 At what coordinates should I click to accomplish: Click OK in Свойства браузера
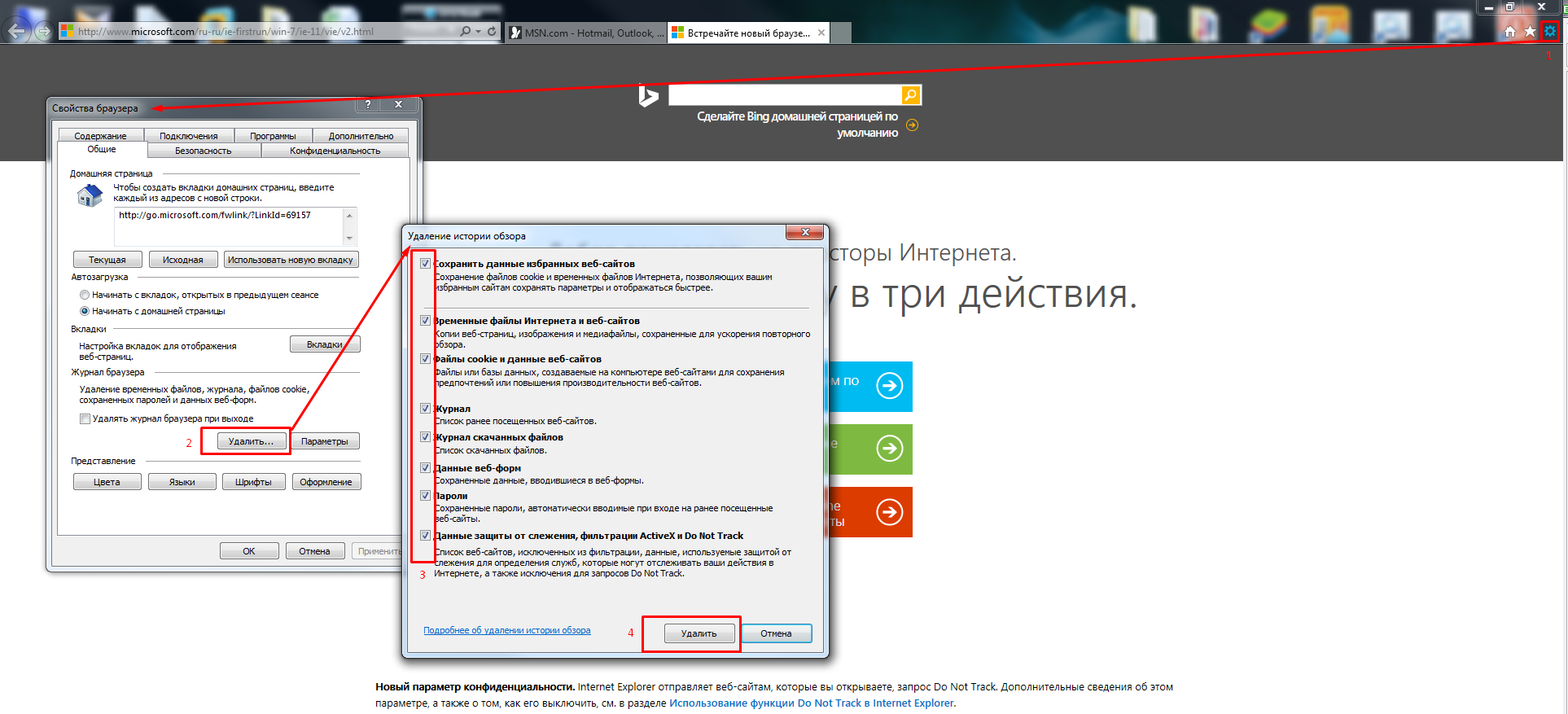(249, 551)
